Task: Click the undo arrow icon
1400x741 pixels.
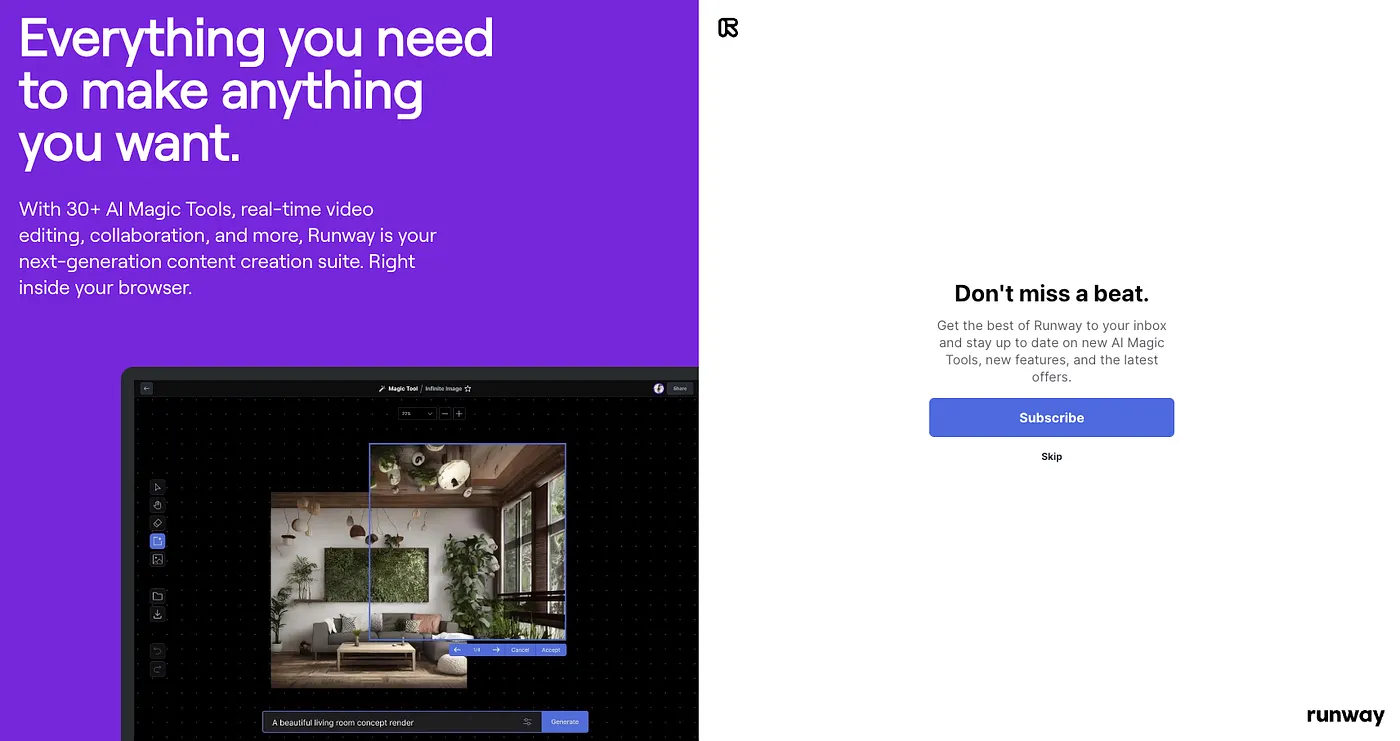Action: coord(157,651)
